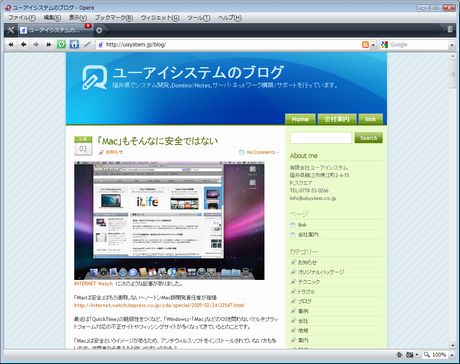Image resolution: width=460 pixels, height=364 pixels.
Task: Open the internet.watch.impress.co.jp article URL link
Action: point(159,305)
